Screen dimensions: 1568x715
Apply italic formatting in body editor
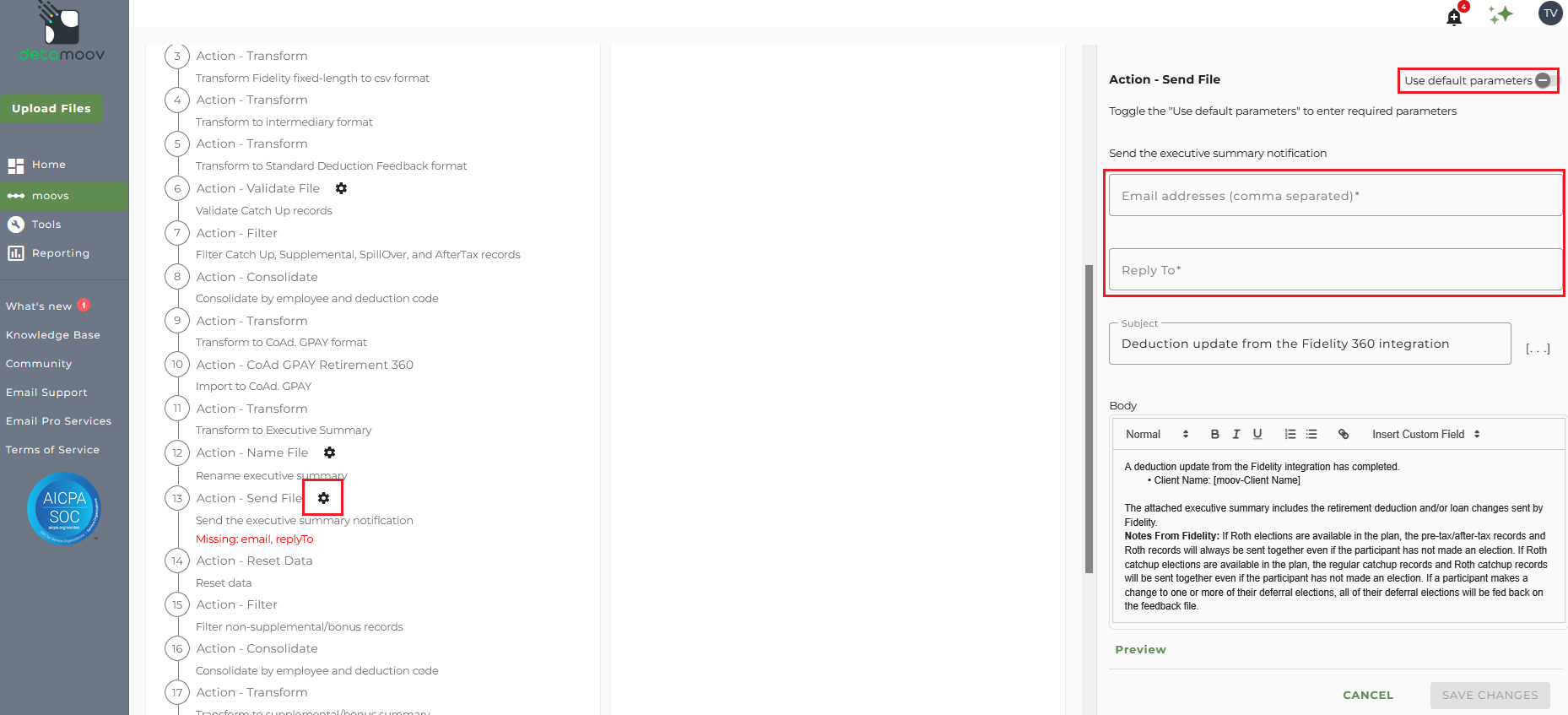pos(1235,434)
